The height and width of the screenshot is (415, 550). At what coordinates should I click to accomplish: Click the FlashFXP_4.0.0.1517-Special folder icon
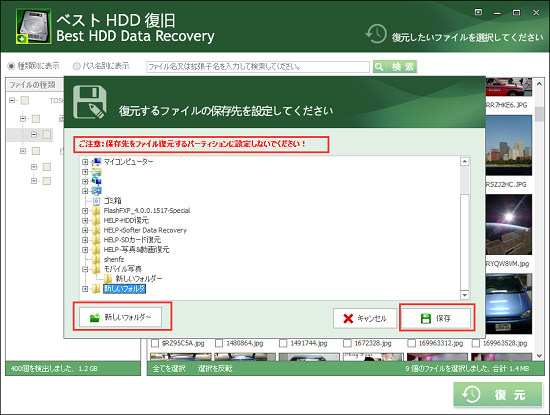(96, 210)
